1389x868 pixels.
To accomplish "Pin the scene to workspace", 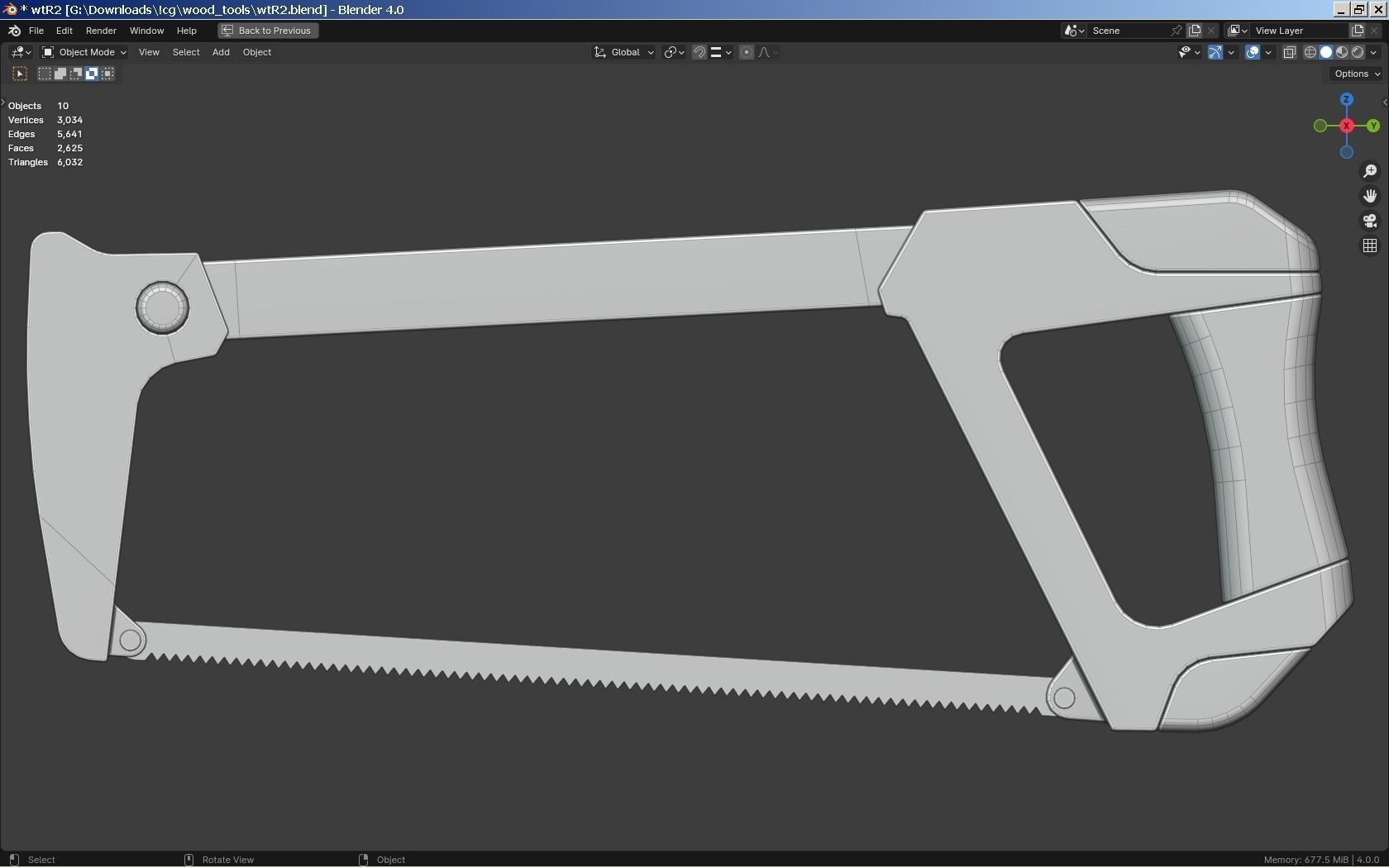I will [1177, 31].
